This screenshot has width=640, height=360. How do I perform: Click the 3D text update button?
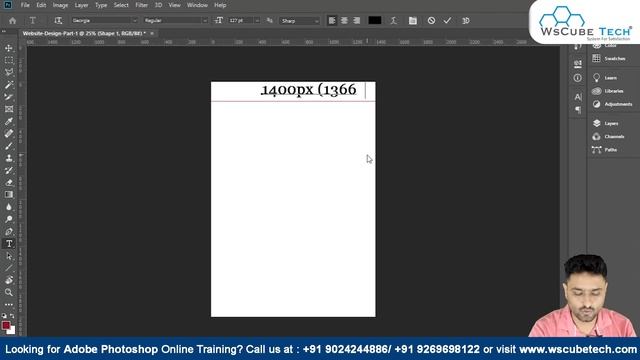pos(466,20)
